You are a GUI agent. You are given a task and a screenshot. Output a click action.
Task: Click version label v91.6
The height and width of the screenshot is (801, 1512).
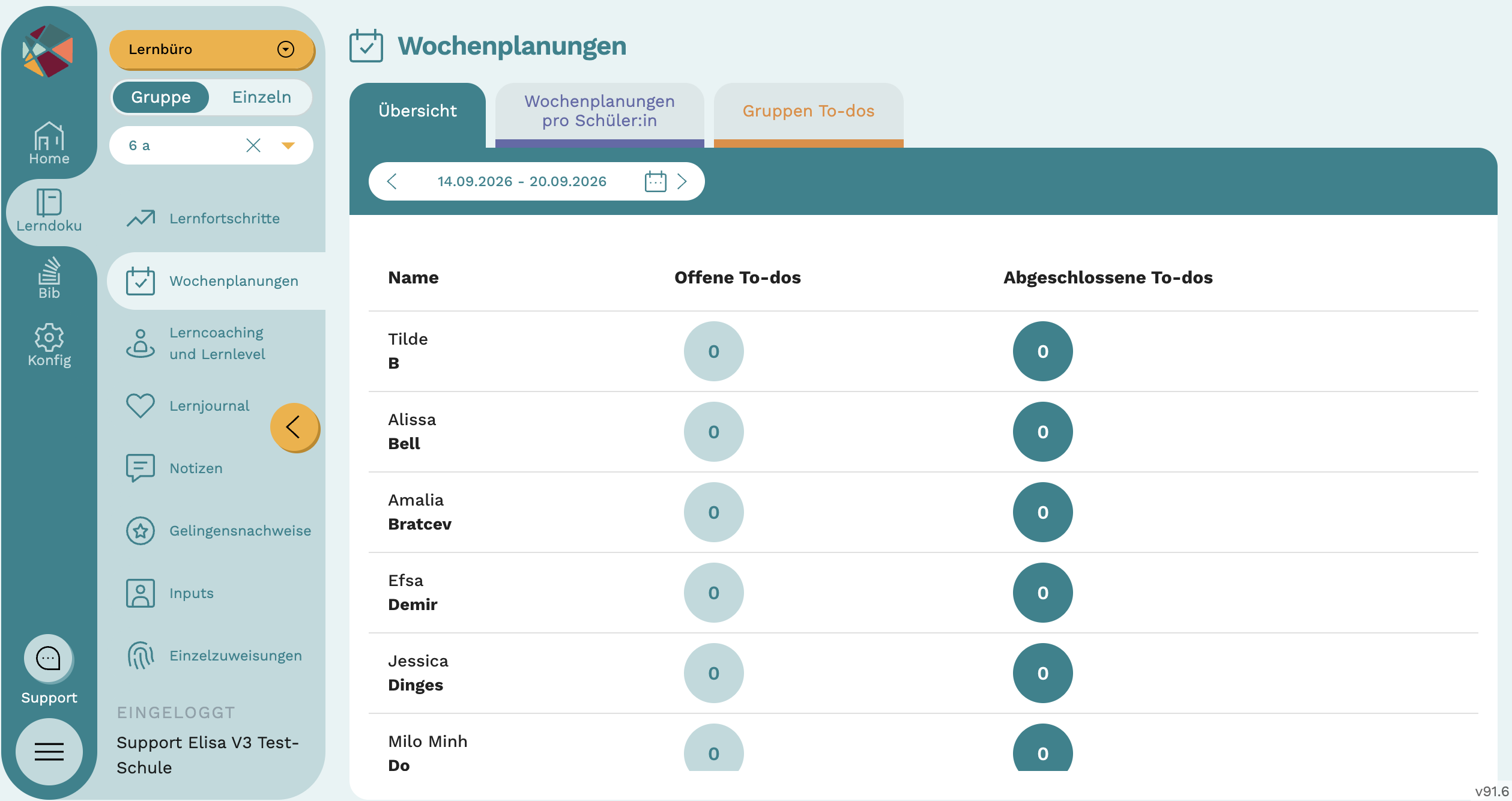pyautogui.click(x=1492, y=791)
